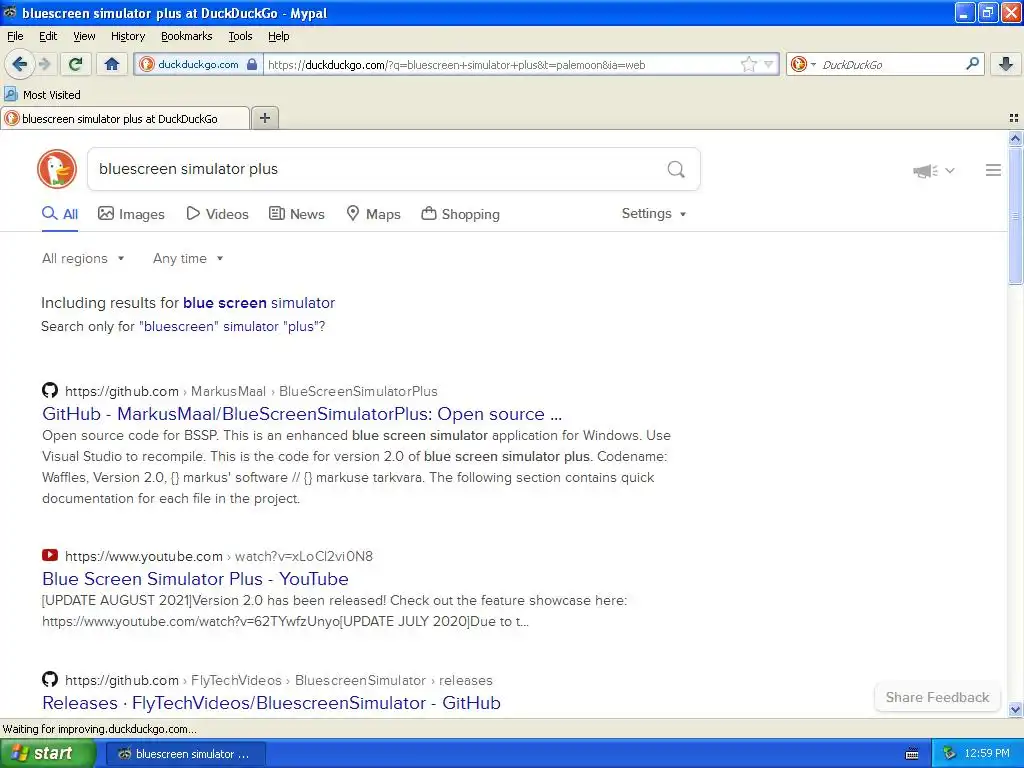Switch to the Maps tab
This screenshot has width=1024, height=768.
(373, 214)
